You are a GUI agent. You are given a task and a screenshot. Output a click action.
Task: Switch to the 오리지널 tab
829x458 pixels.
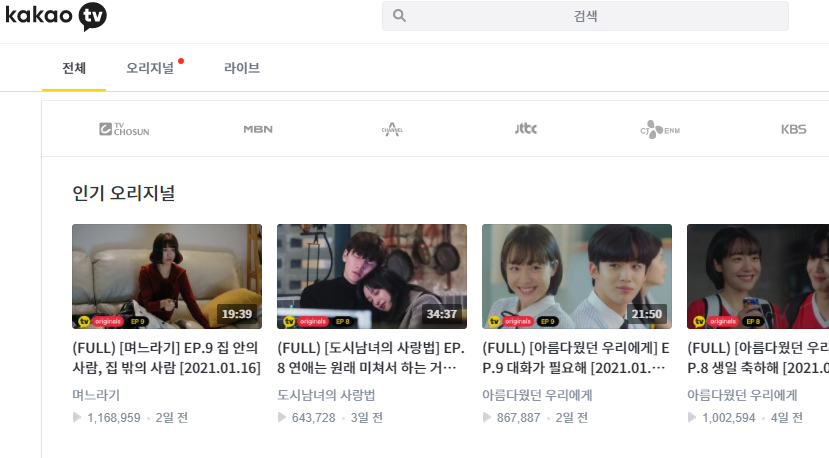pos(150,68)
